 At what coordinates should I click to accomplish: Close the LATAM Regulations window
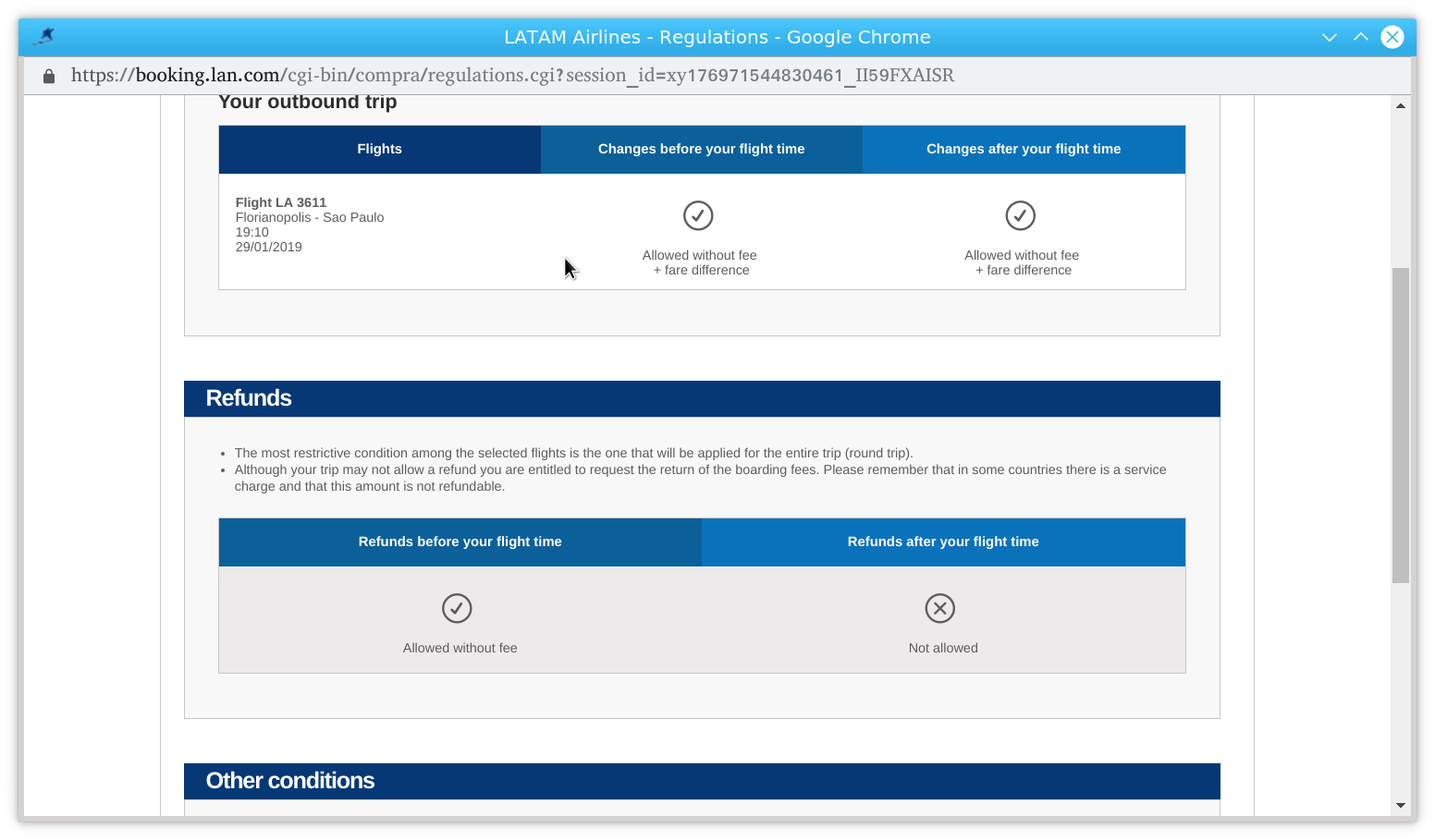tap(1392, 37)
